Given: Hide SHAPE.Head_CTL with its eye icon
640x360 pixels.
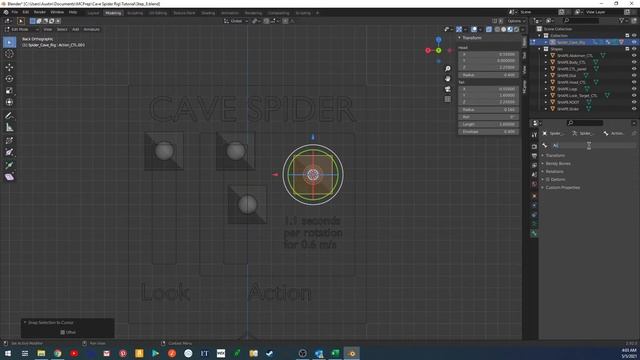Looking at the screenshot, I should point(634,82).
